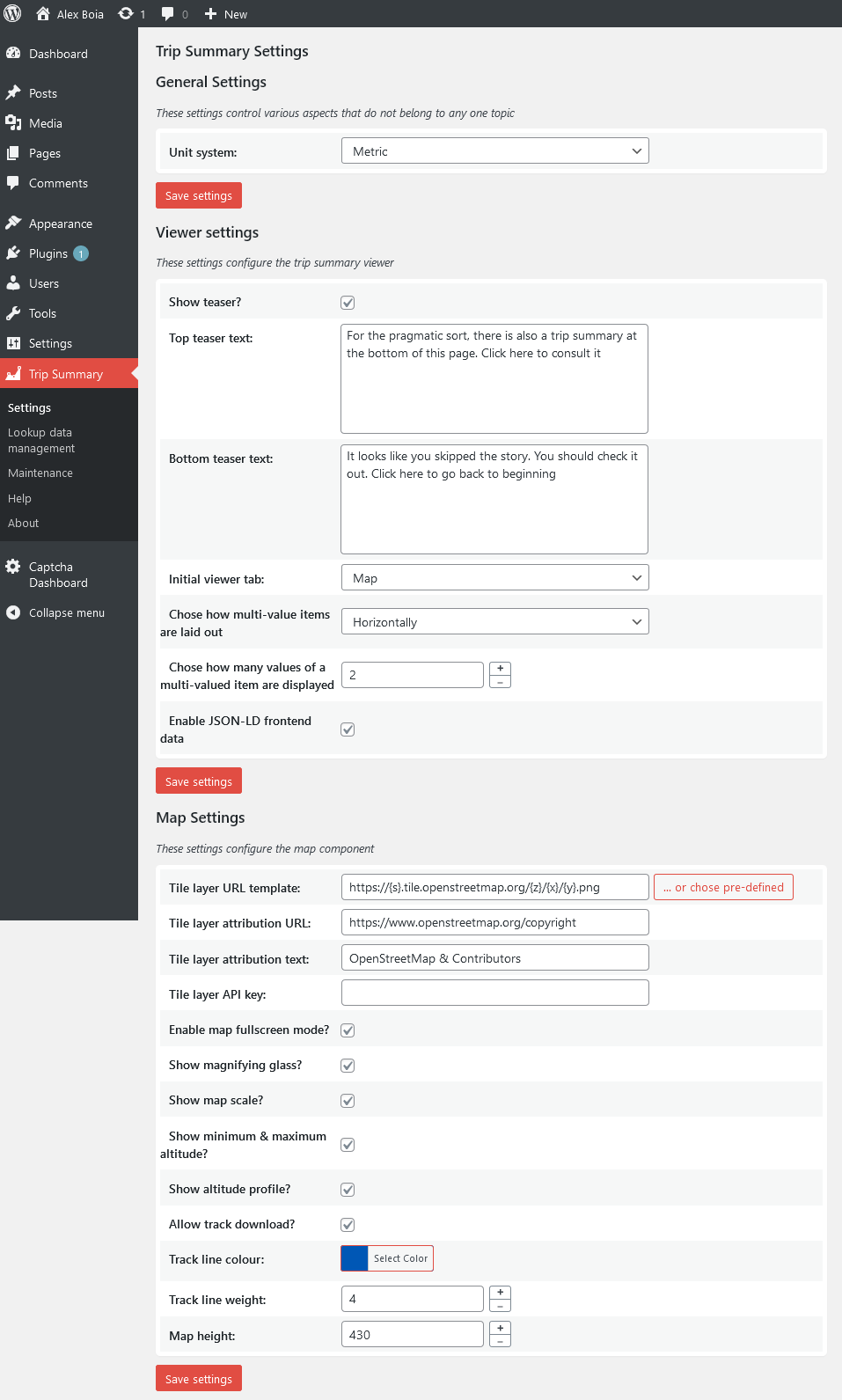Click the empty Tile layer API key field

[494, 993]
